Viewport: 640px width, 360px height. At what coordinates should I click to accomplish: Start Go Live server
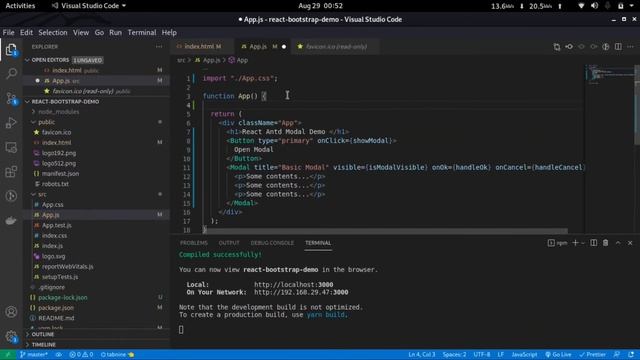click(x=558, y=354)
